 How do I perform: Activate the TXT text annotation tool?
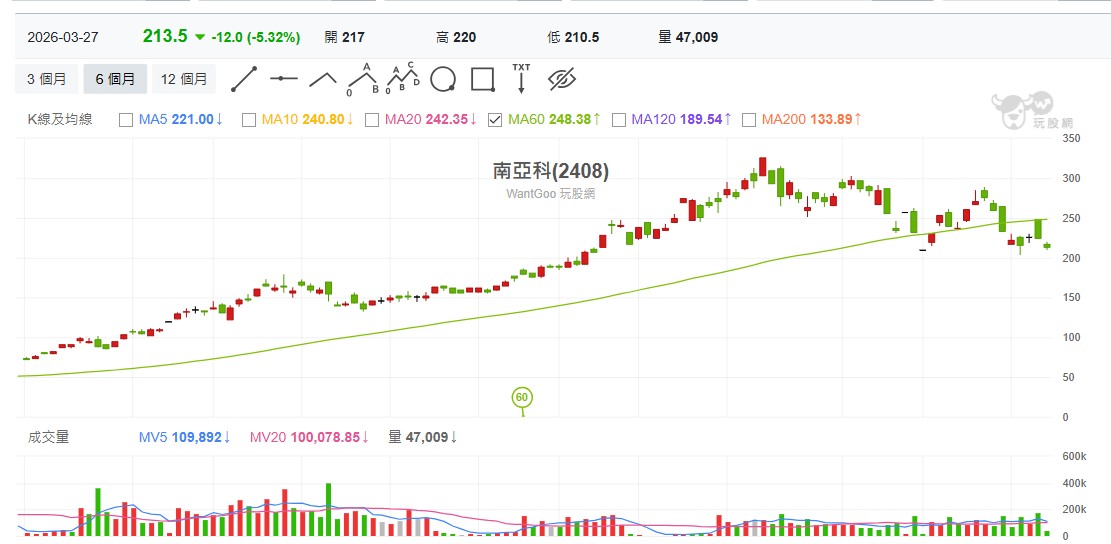pyautogui.click(x=521, y=79)
